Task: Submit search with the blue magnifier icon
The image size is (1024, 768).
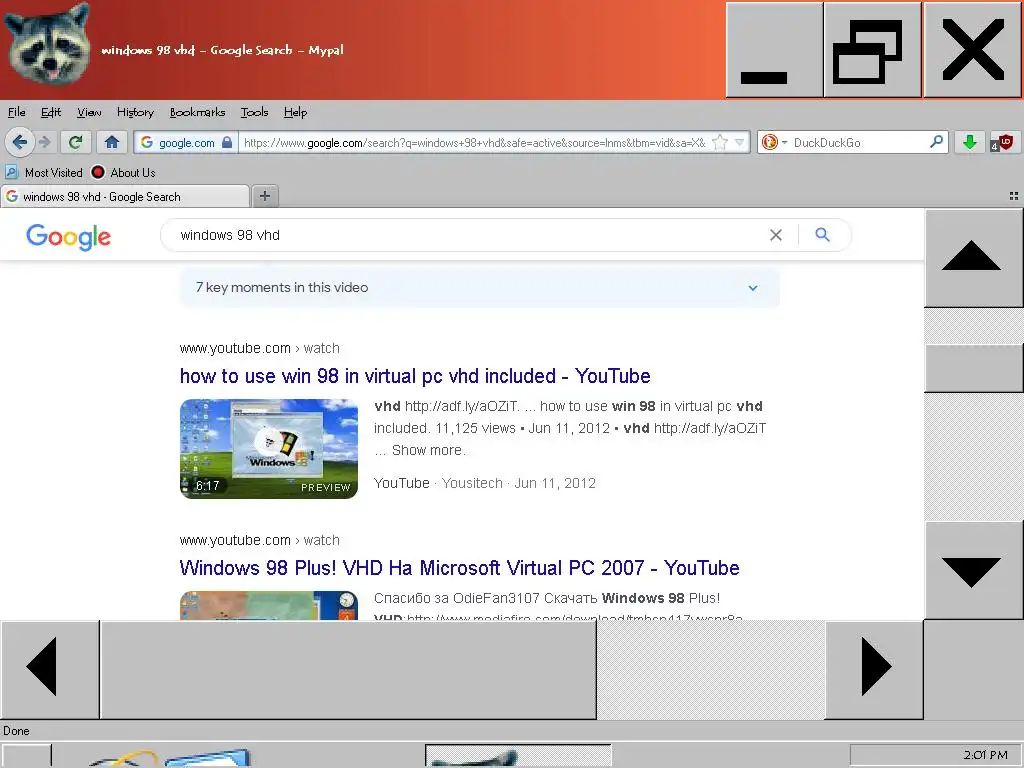Action: [822, 234]
